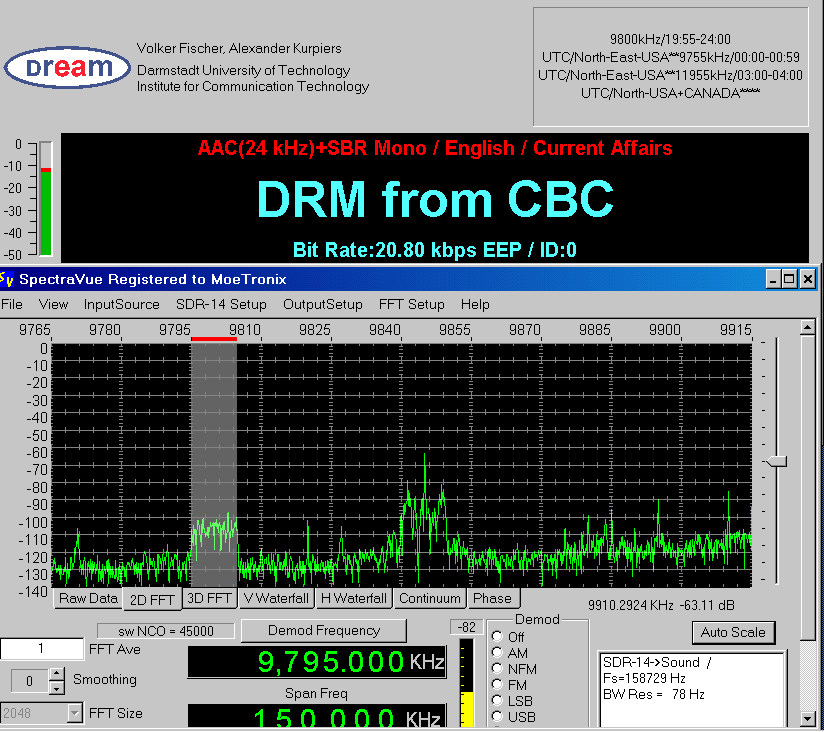The image size is (824, 732).
Task: Click the DRM from CBC station label
Action: (435, 199)
